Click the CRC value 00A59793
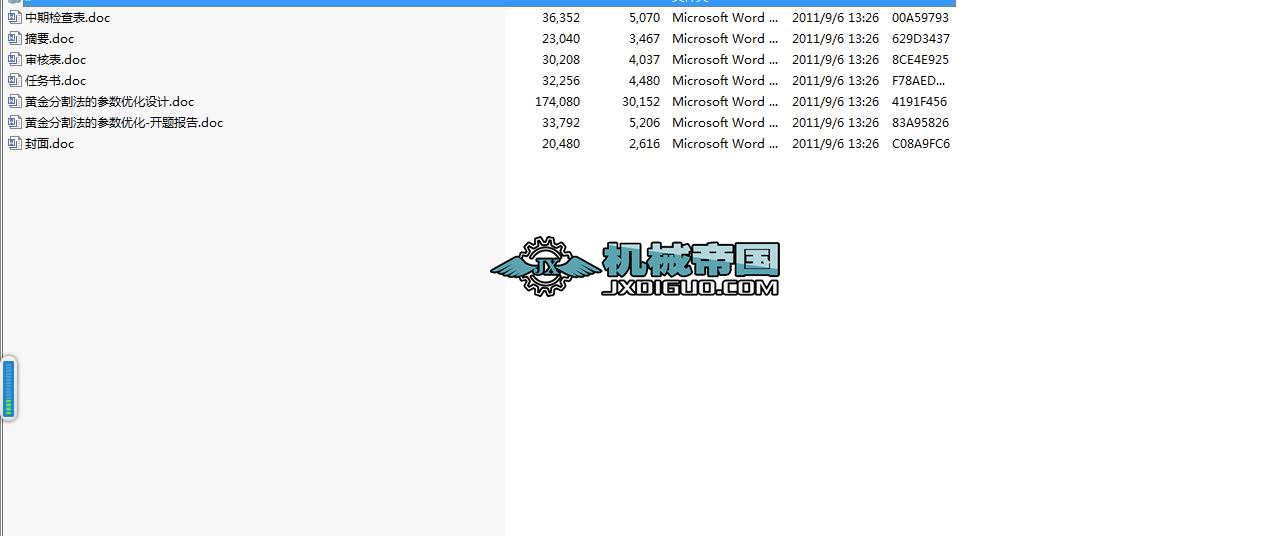The height and width of the screenshot is (536, 1273). (x=920, y=18)
